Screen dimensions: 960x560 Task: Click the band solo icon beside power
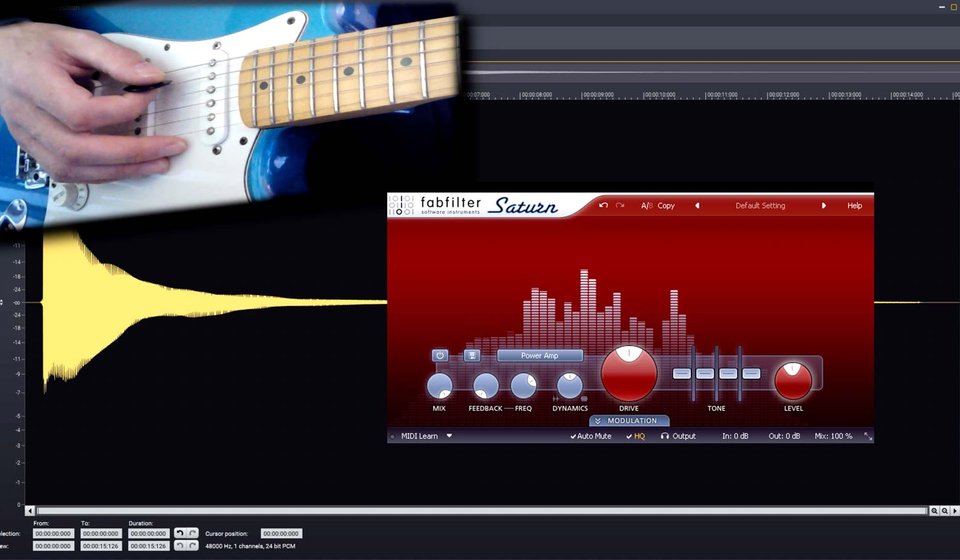471,355
